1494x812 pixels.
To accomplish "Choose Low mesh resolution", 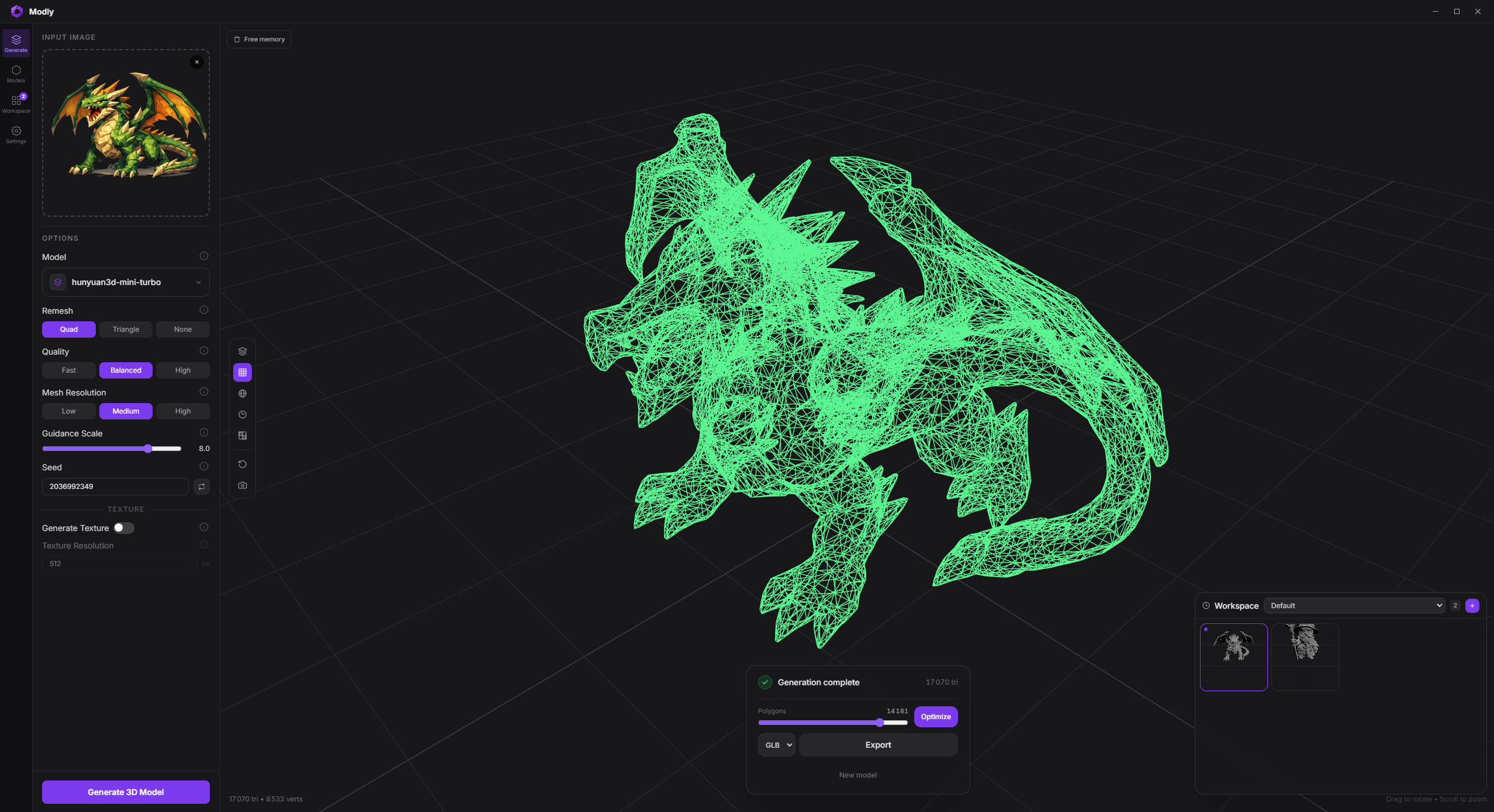I will click(x=68, y=411).
